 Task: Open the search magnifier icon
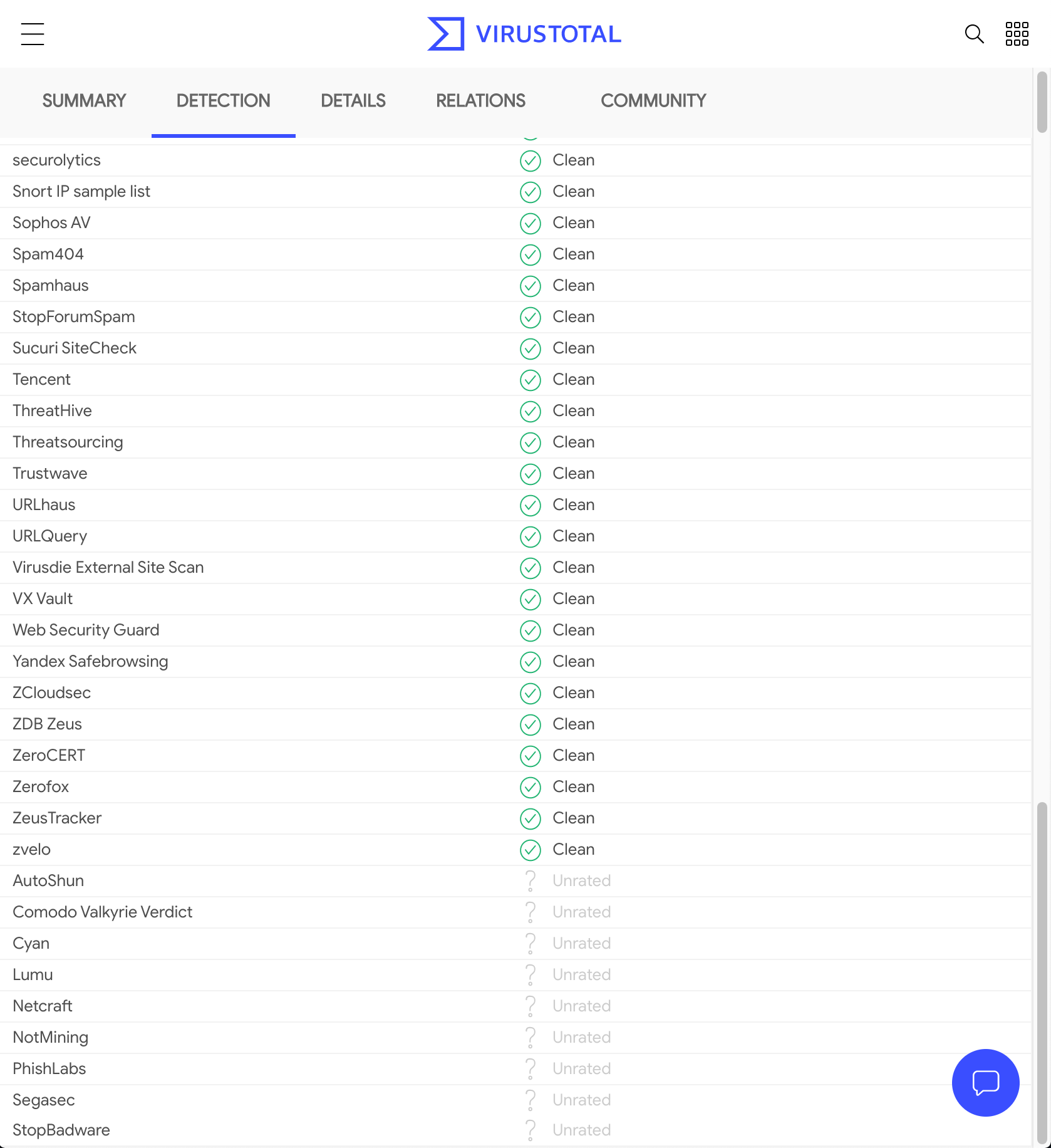(x=974, y=34)
